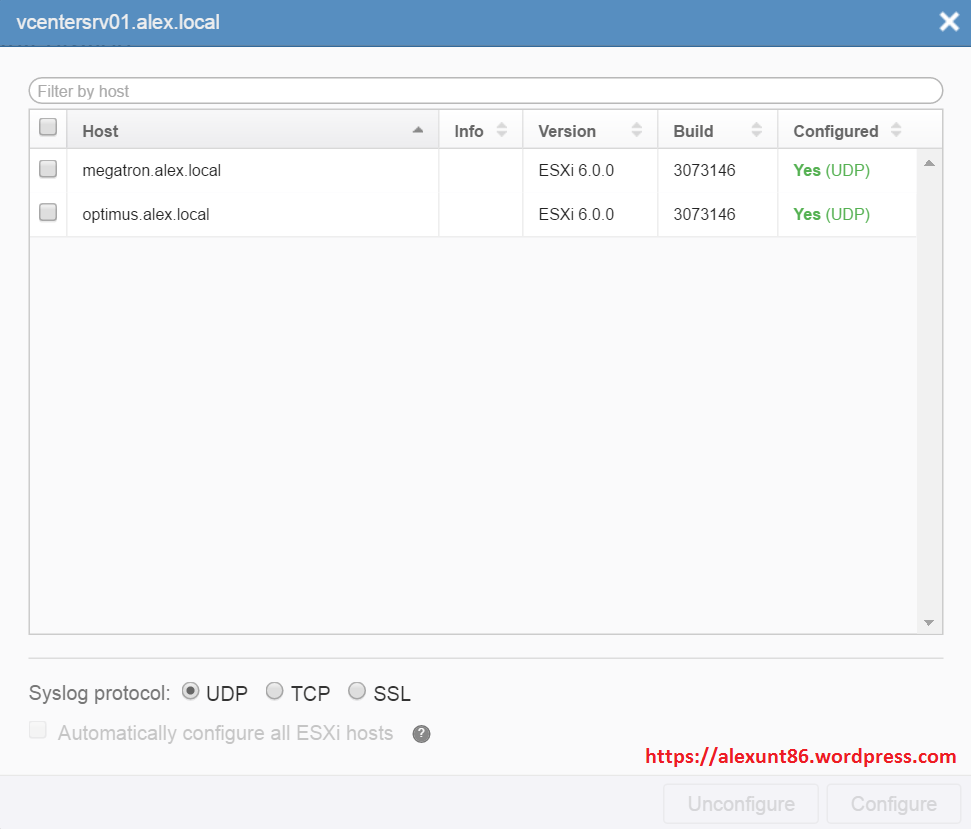Screen dimensions: 971x829
Task: Click the help question mark icon
Action: click(x=422, y=734)
